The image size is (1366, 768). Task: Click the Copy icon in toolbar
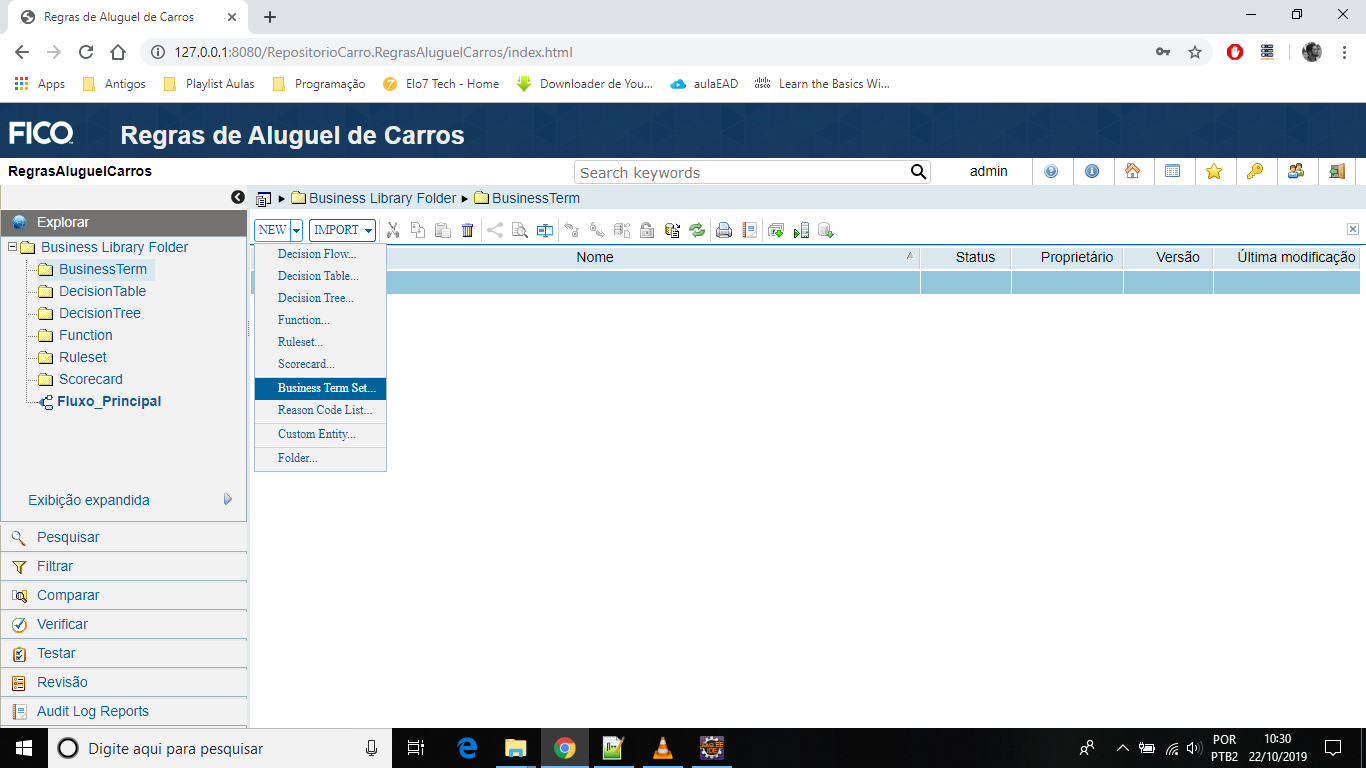click(418, 230)
